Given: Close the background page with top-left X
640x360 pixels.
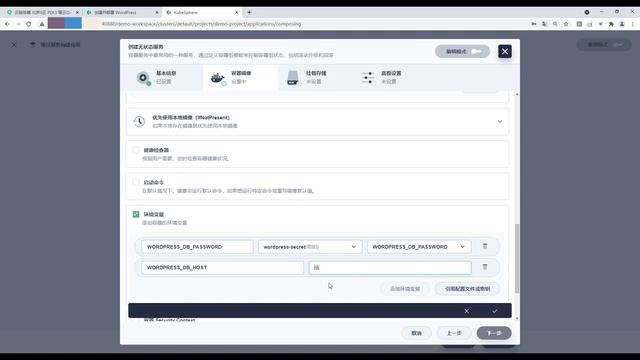Looking at the screenshot, I should (14, 44).
